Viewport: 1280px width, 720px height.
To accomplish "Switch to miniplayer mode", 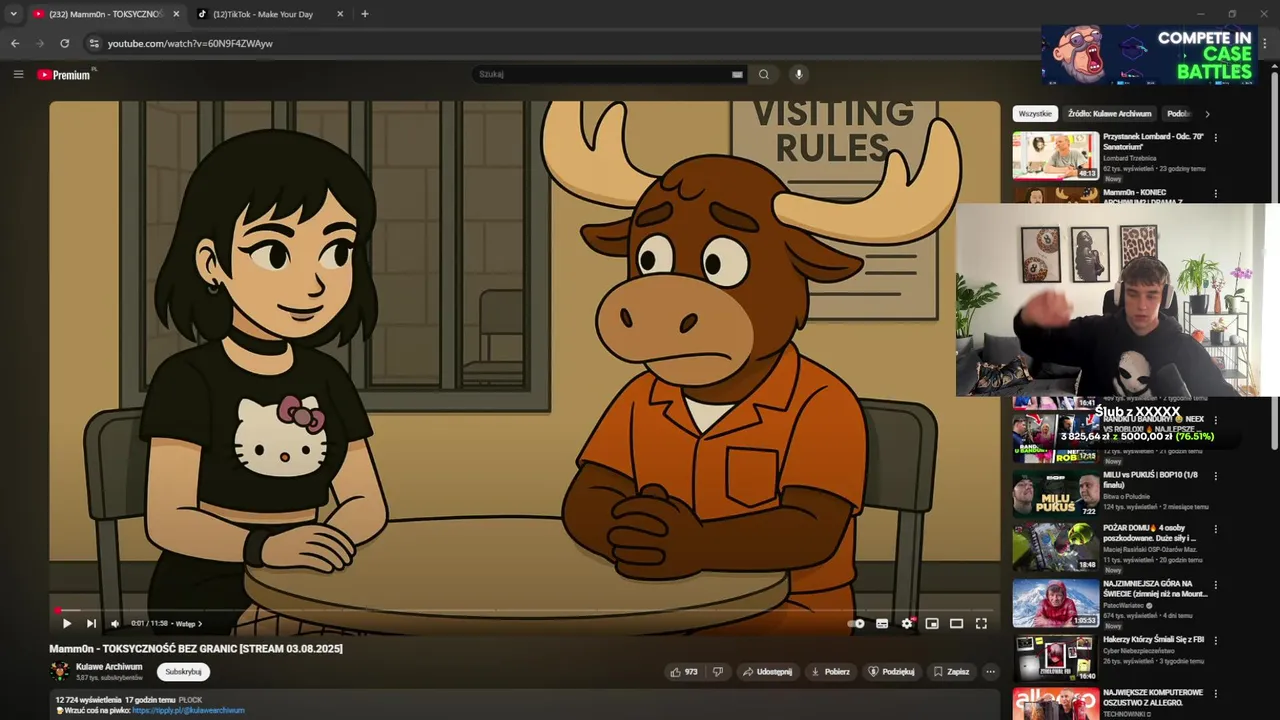I will coord(932,623).
